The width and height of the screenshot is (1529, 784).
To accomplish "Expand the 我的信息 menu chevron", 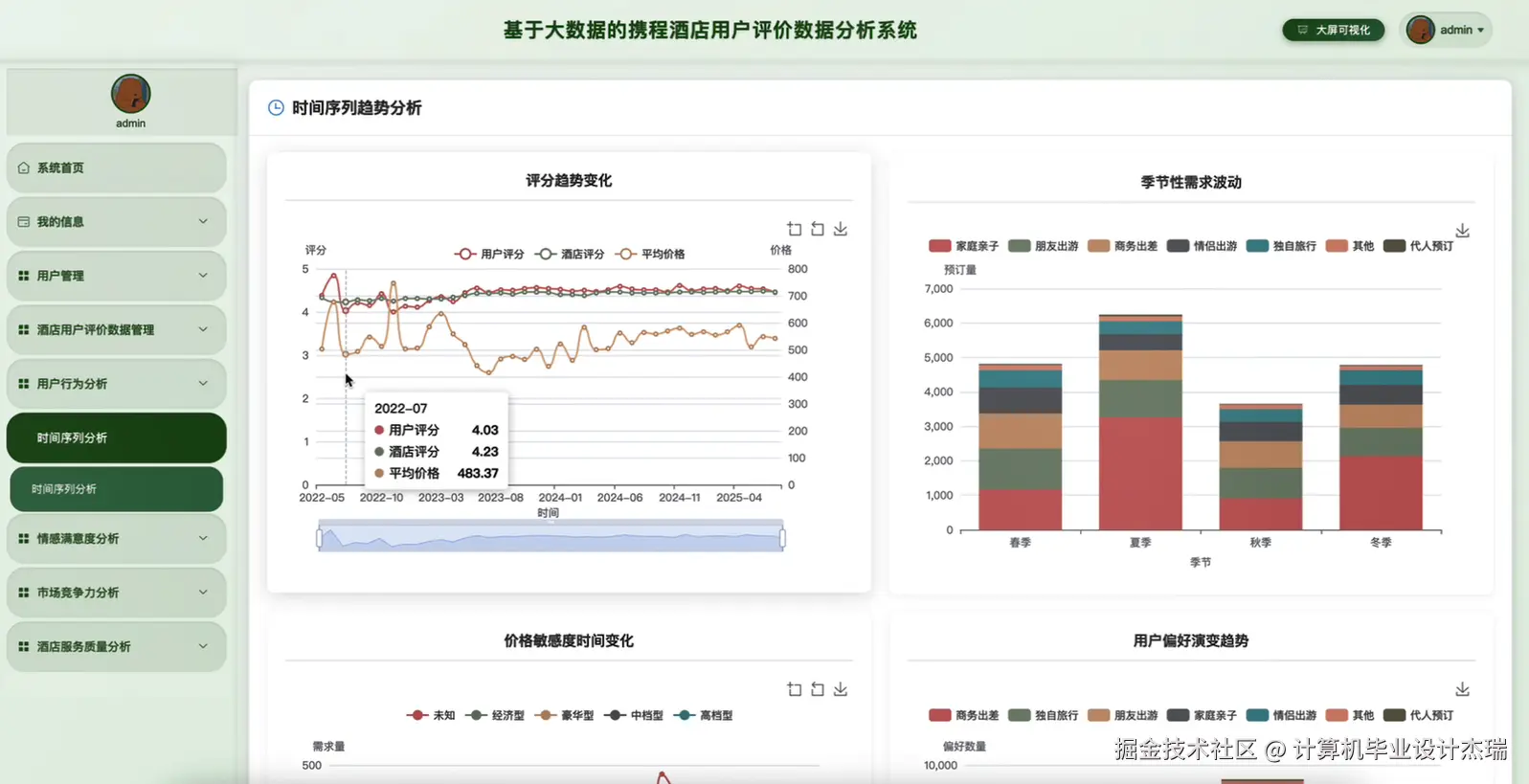I will pyautogui.click(x=203, y=221).
